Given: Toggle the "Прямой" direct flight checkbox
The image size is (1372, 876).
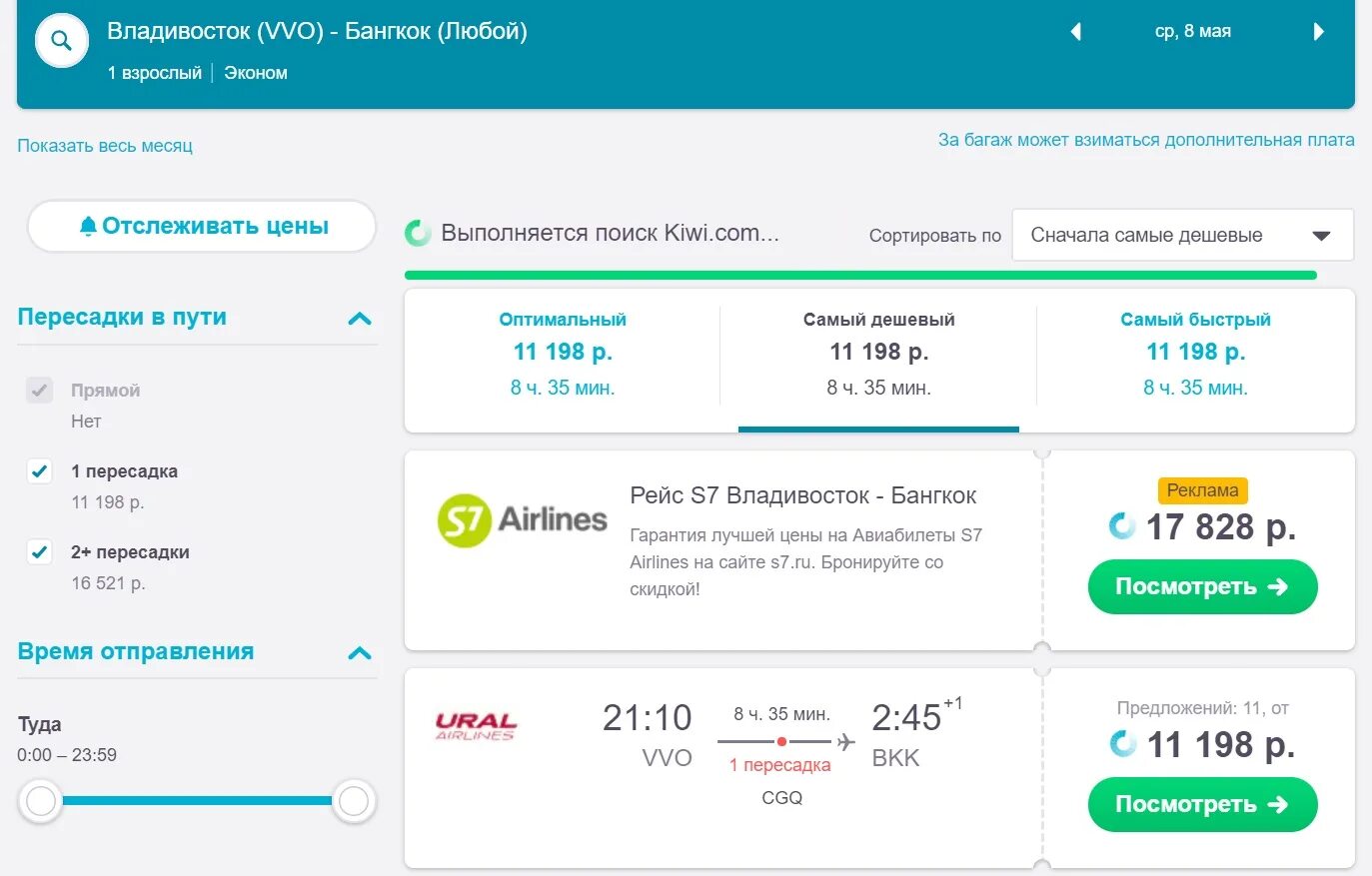Looking at the screenshot, I should 40,391.
